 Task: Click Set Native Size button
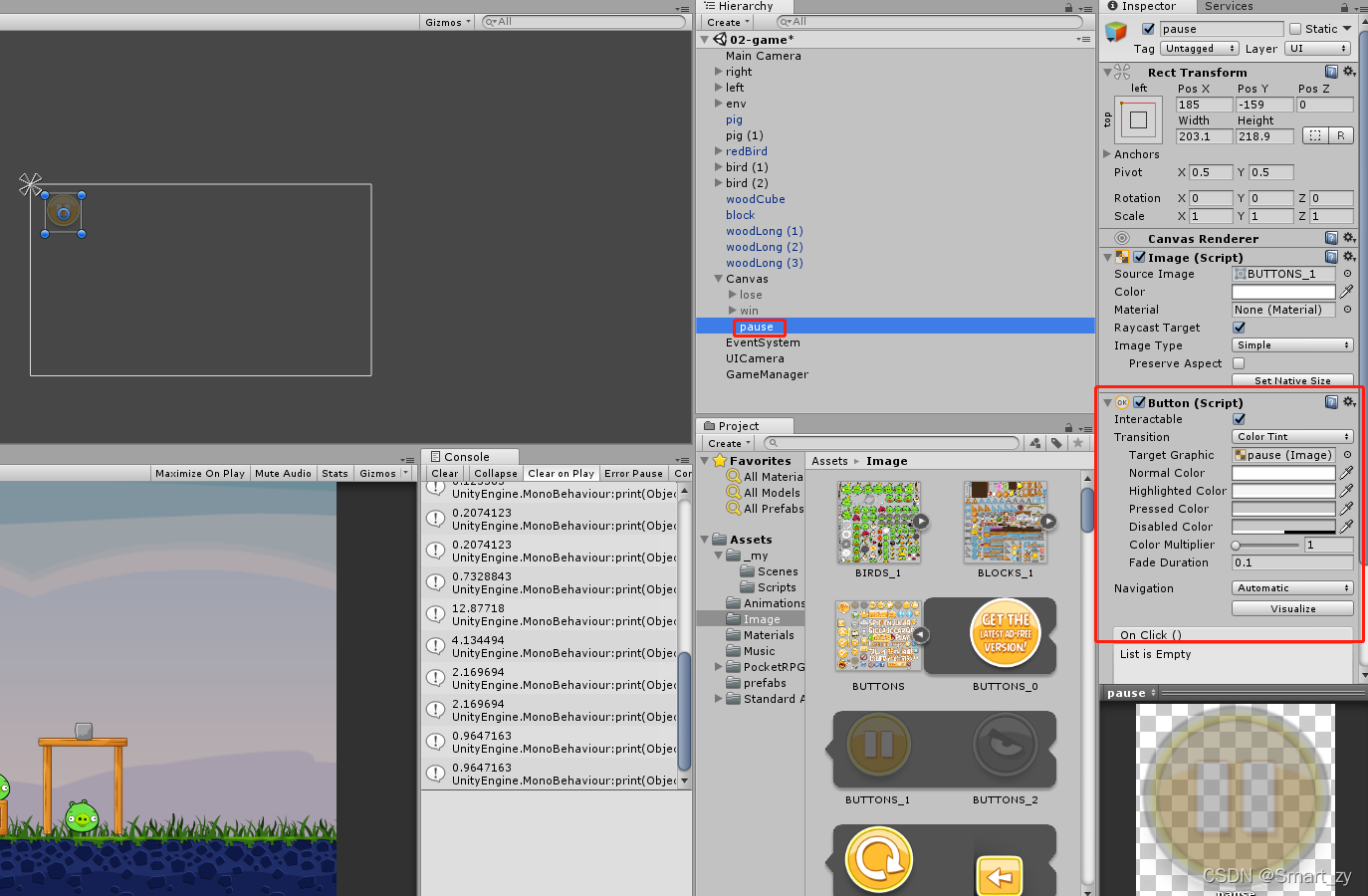click(x=1292, y=380)
